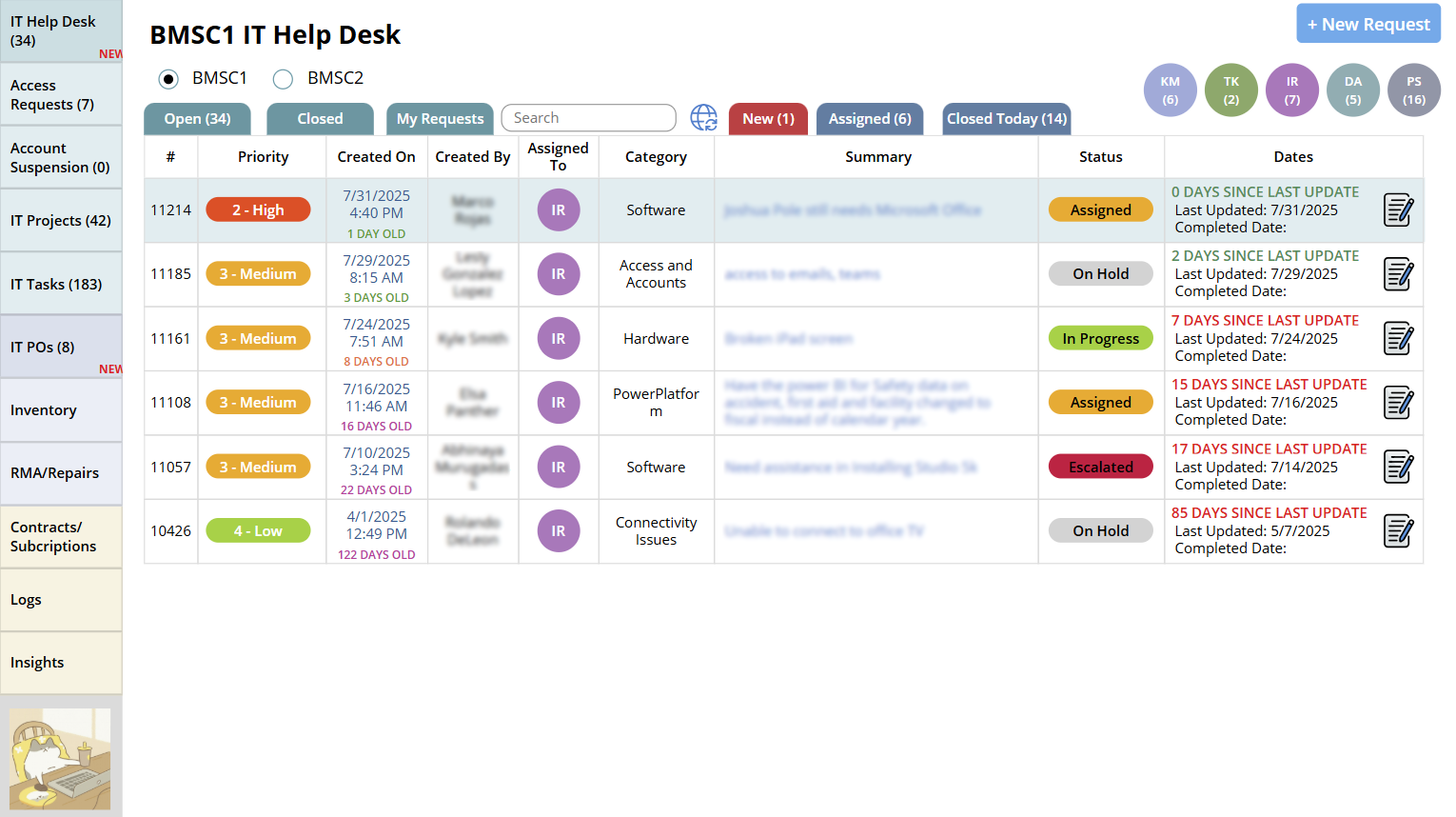
Task: Open edit note icon for ticket 10426
Action: click(1397, 531)
